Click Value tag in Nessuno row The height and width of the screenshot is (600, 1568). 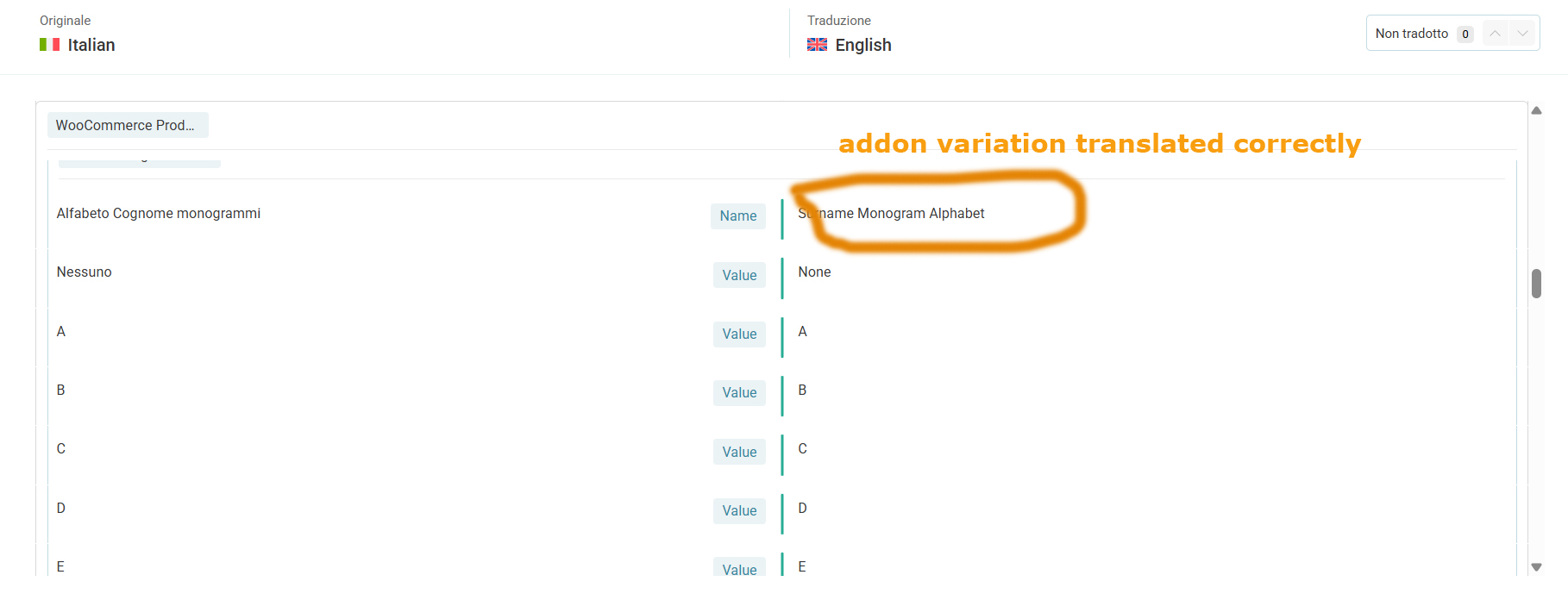739,275
